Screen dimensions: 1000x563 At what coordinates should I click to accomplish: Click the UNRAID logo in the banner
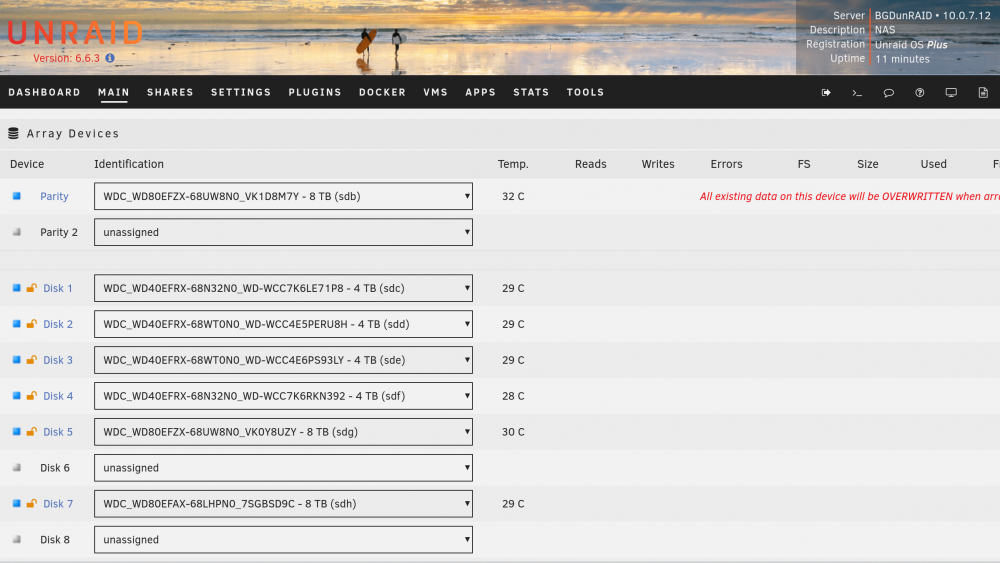[75, 33]
